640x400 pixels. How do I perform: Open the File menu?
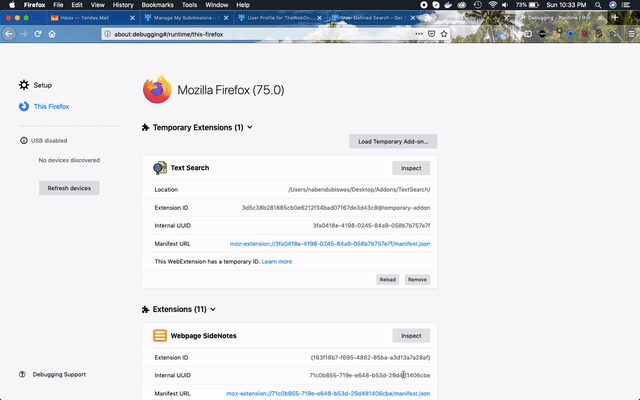pos(58,5)
